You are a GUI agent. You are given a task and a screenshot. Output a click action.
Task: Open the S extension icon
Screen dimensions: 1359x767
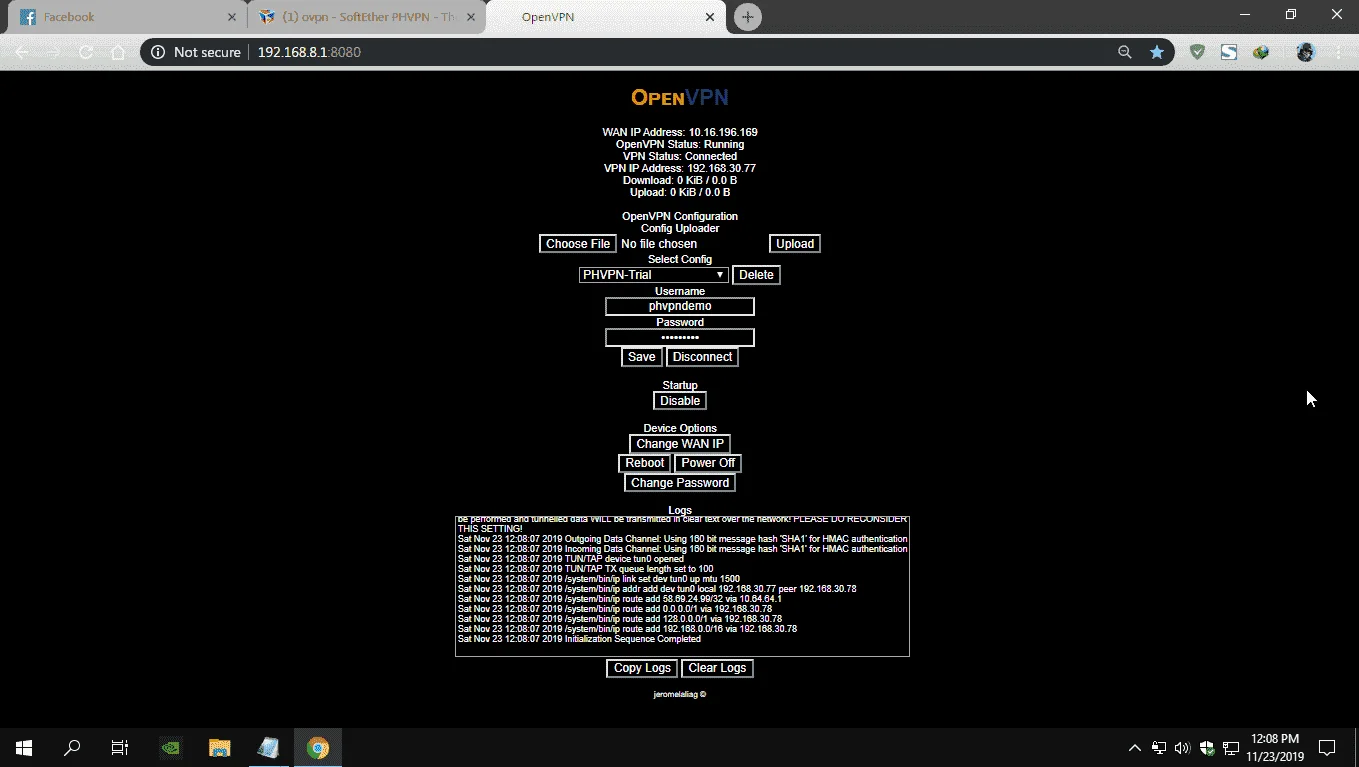point(1229,52)
